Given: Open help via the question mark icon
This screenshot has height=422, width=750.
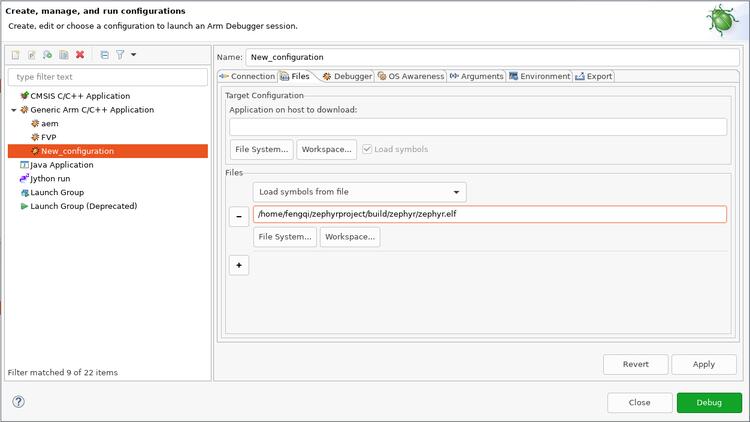Looking at the screenshot, I should pyautogui.click(x=18, y=402).
